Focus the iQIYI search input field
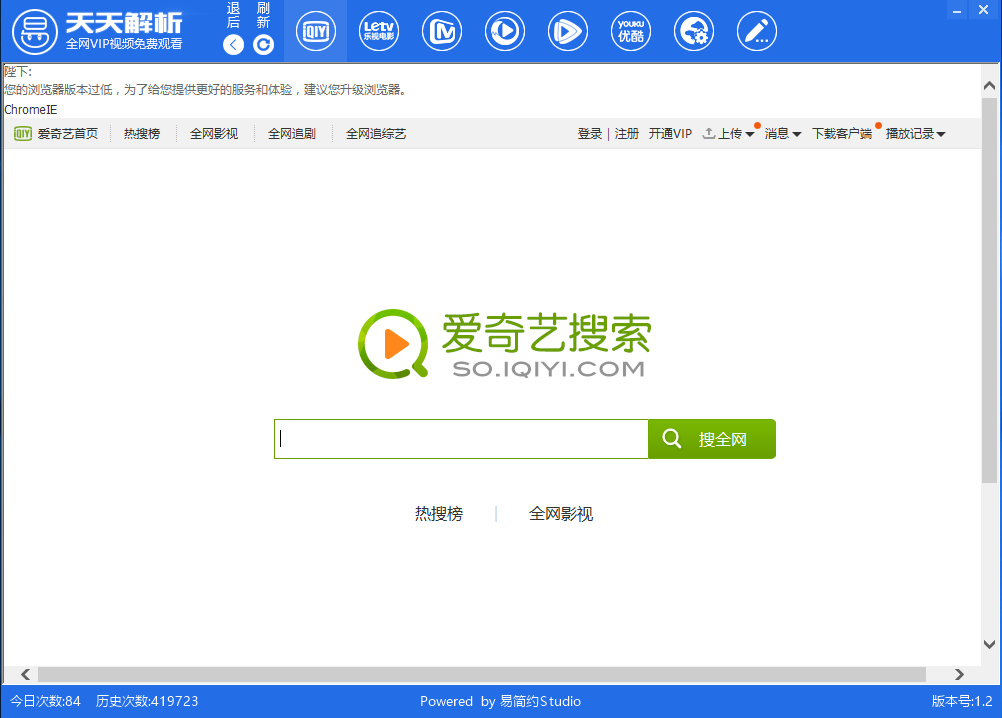This screenshot has width=1002, height=718. point(461,439)
